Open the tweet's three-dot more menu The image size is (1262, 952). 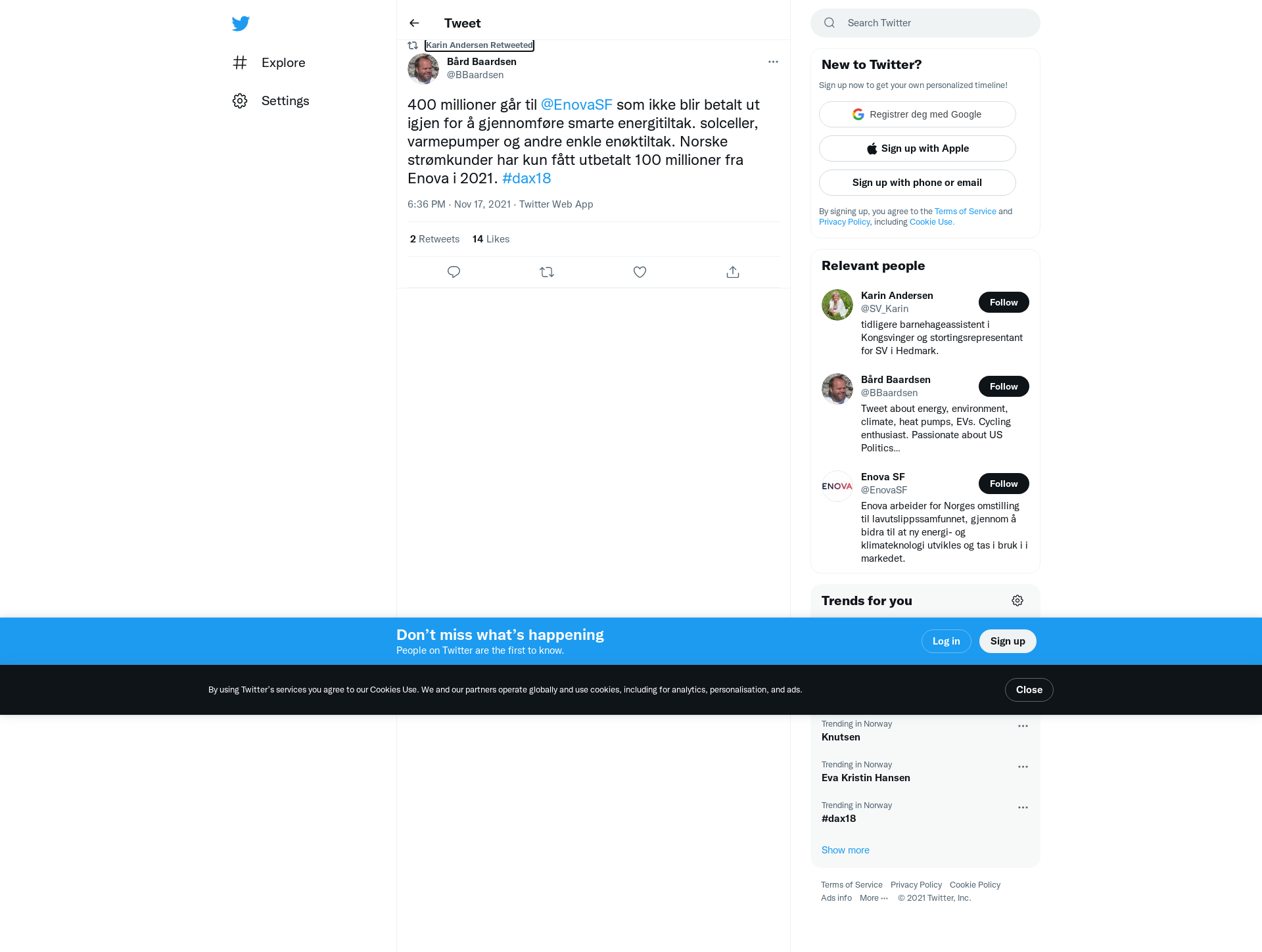coord(773,62)
